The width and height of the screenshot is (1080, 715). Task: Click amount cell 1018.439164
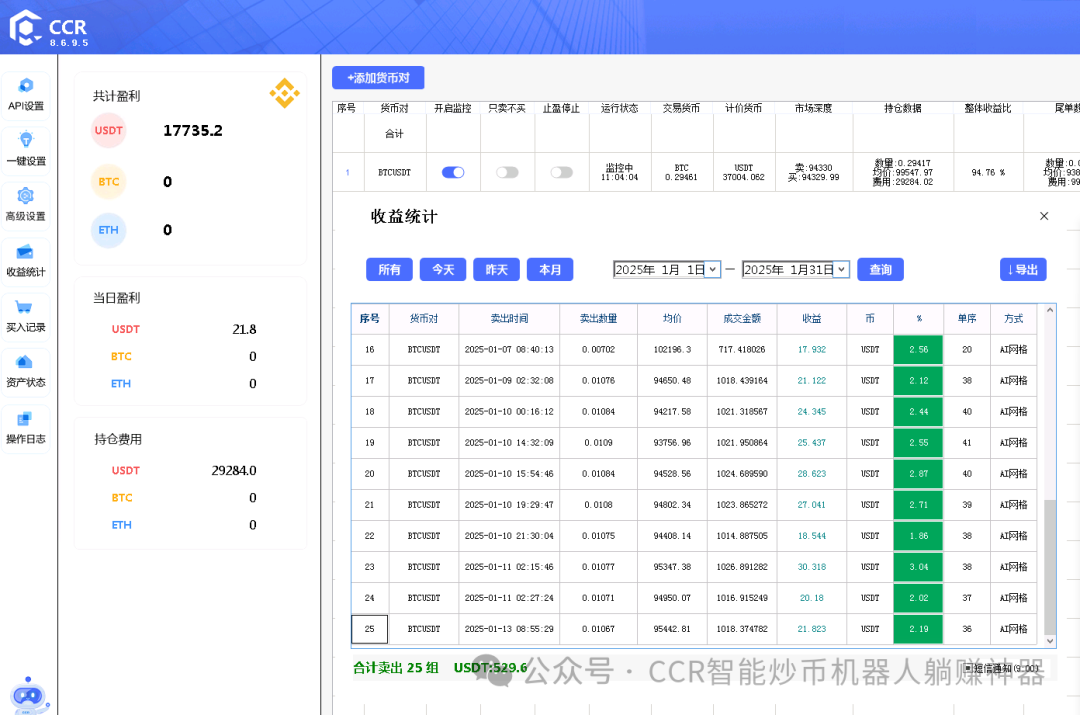coord(742,381)
